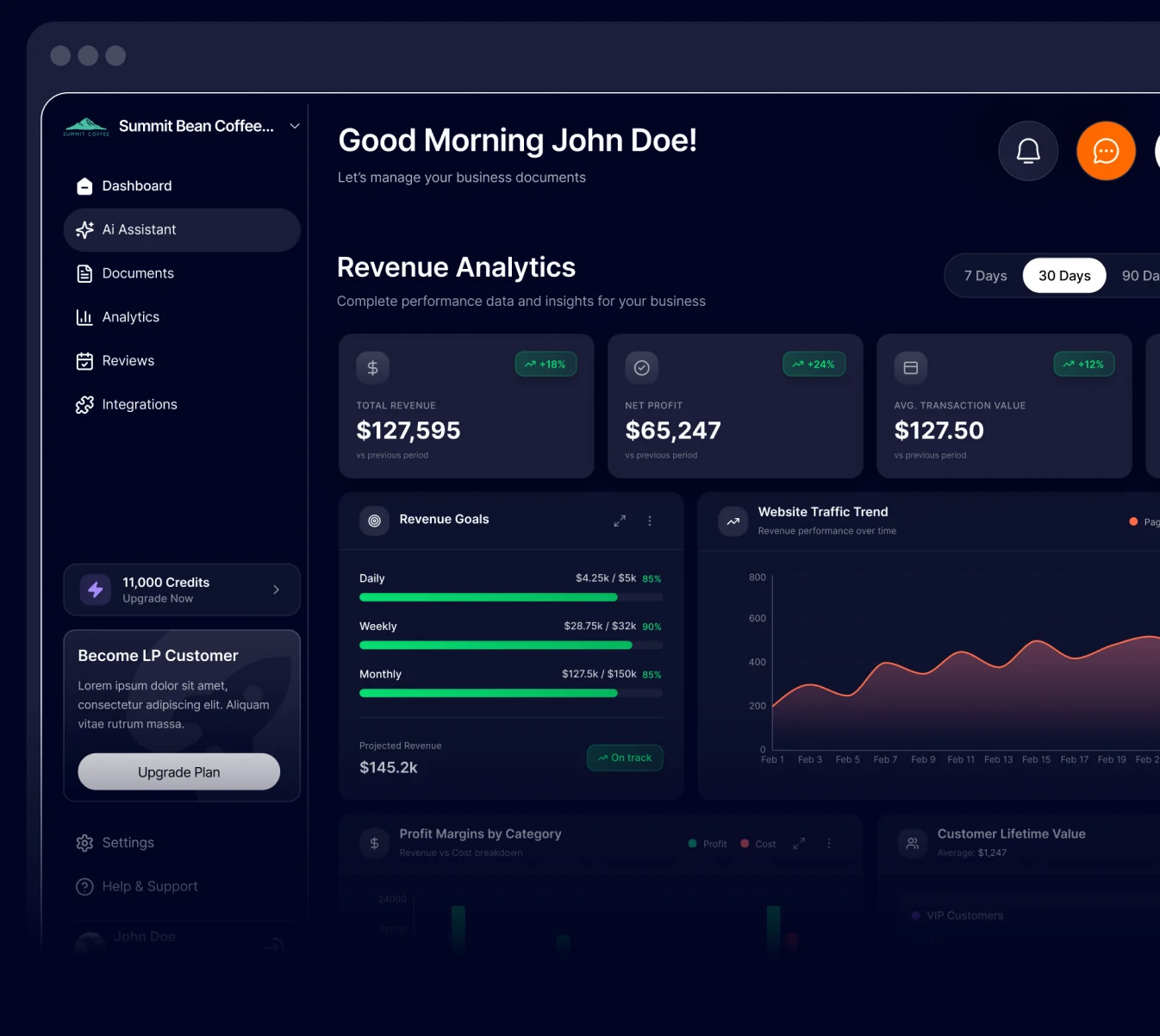This screenshot has width=1160, height=1036.
Task: Open Integrations from the sidebar
Action: coord(182,405)
